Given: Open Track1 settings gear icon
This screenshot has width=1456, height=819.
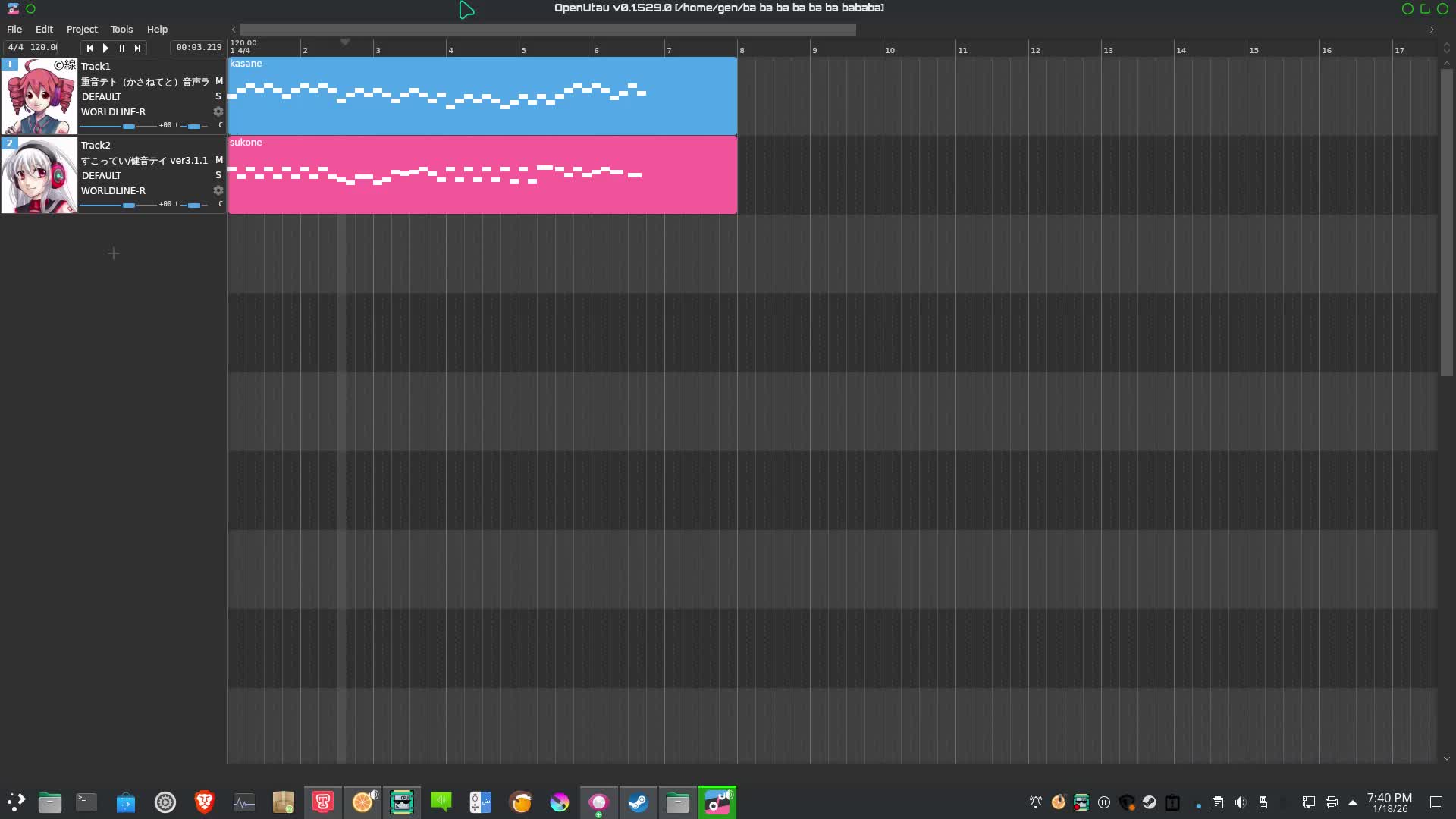Looking at the screenshot, I should pyautogui.click(x=218, y=111).
